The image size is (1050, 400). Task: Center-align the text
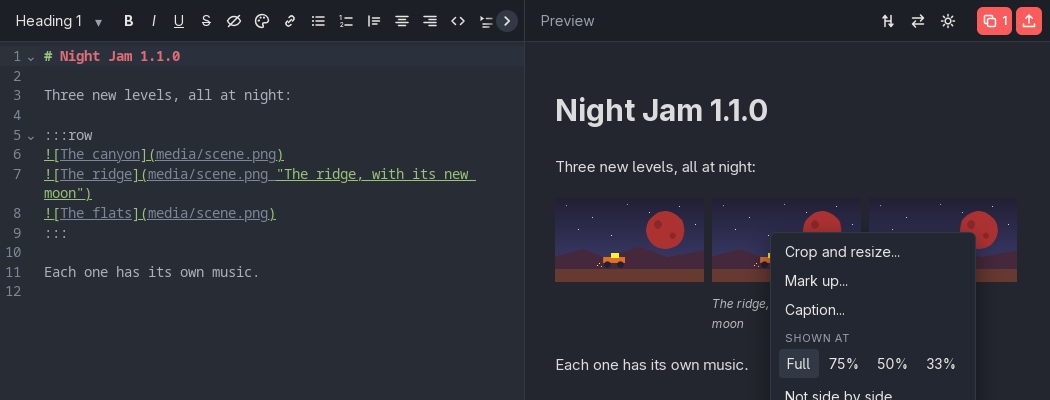402,21
